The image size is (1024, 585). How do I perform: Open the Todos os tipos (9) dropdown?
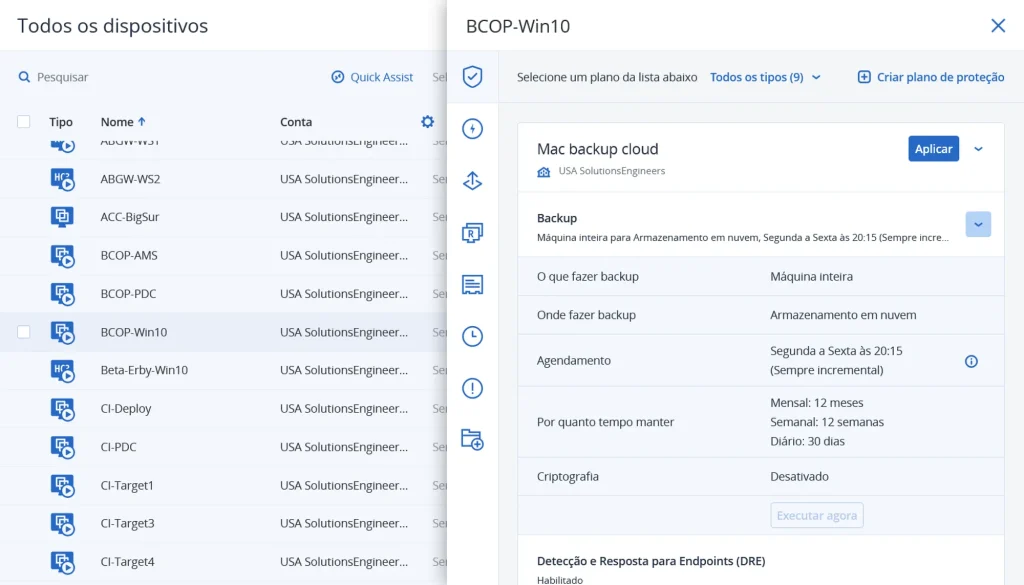tap(765, 77)
